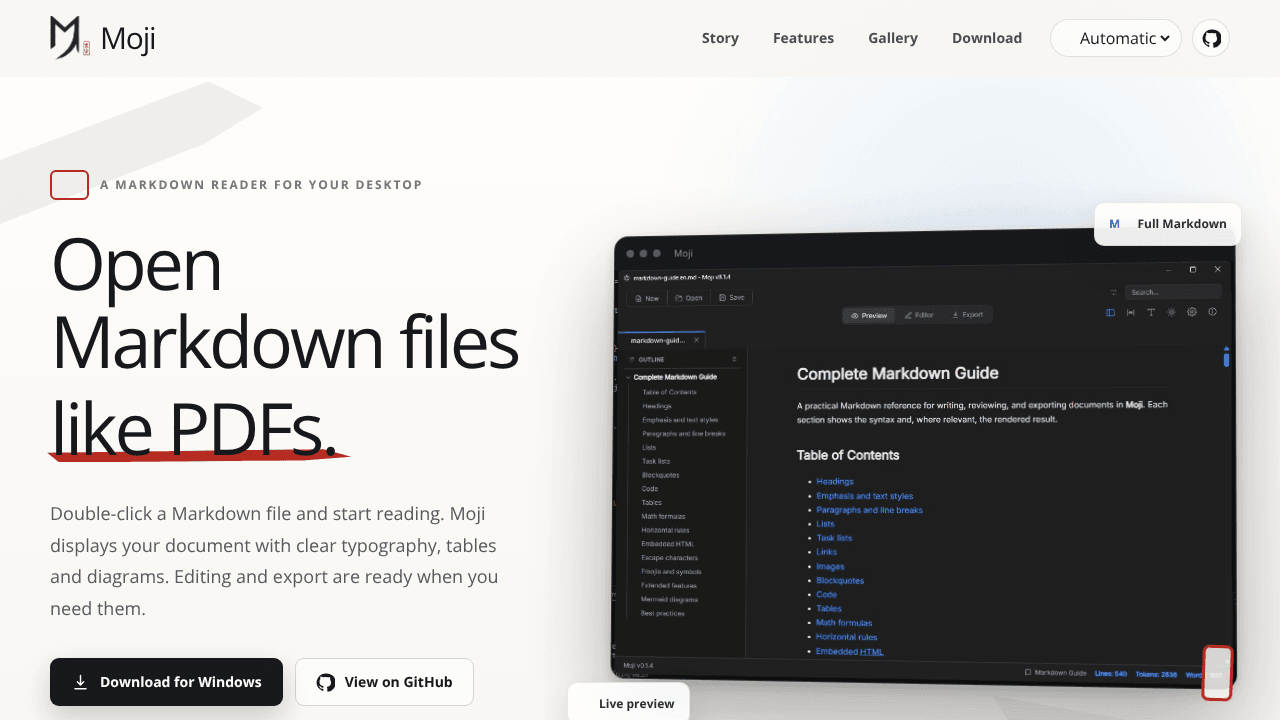Close the markdown-guide tab in the app
Viewport: 1280px width, 720px height.
point(697,340)
